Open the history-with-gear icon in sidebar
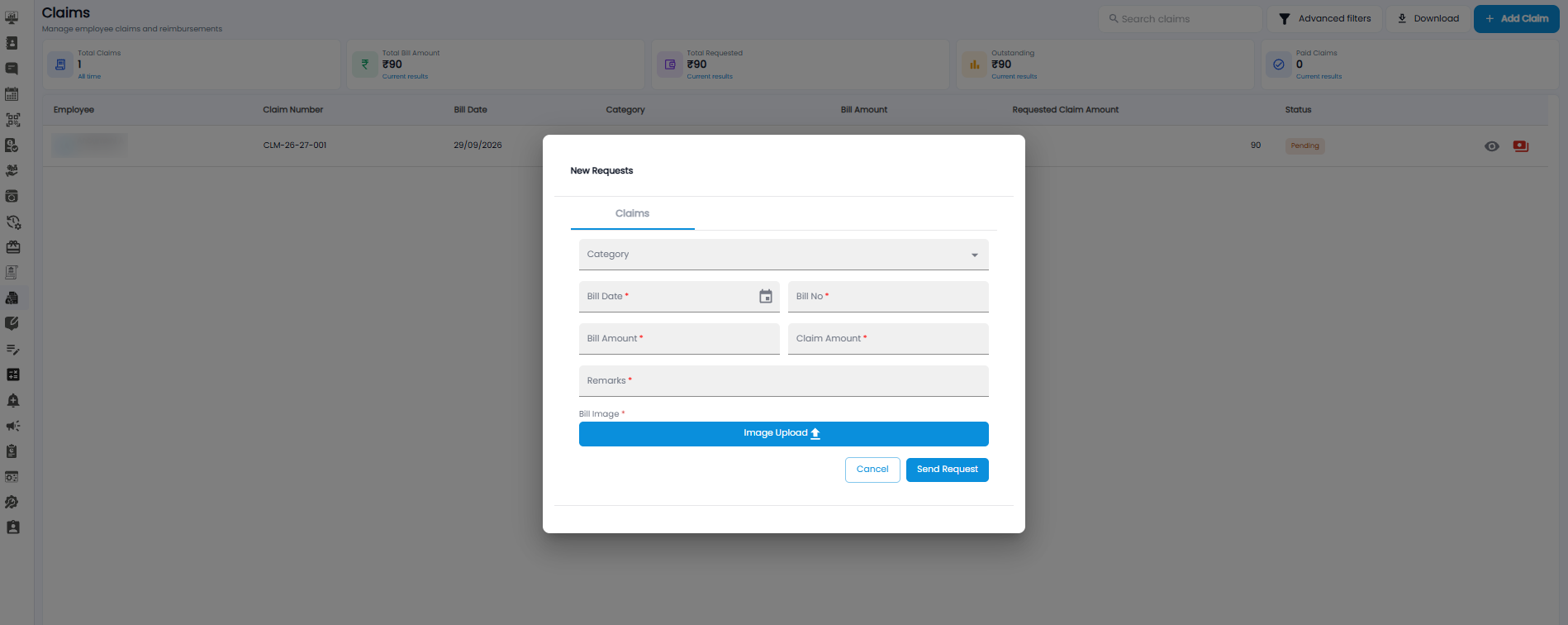 (x=12, y=222)
